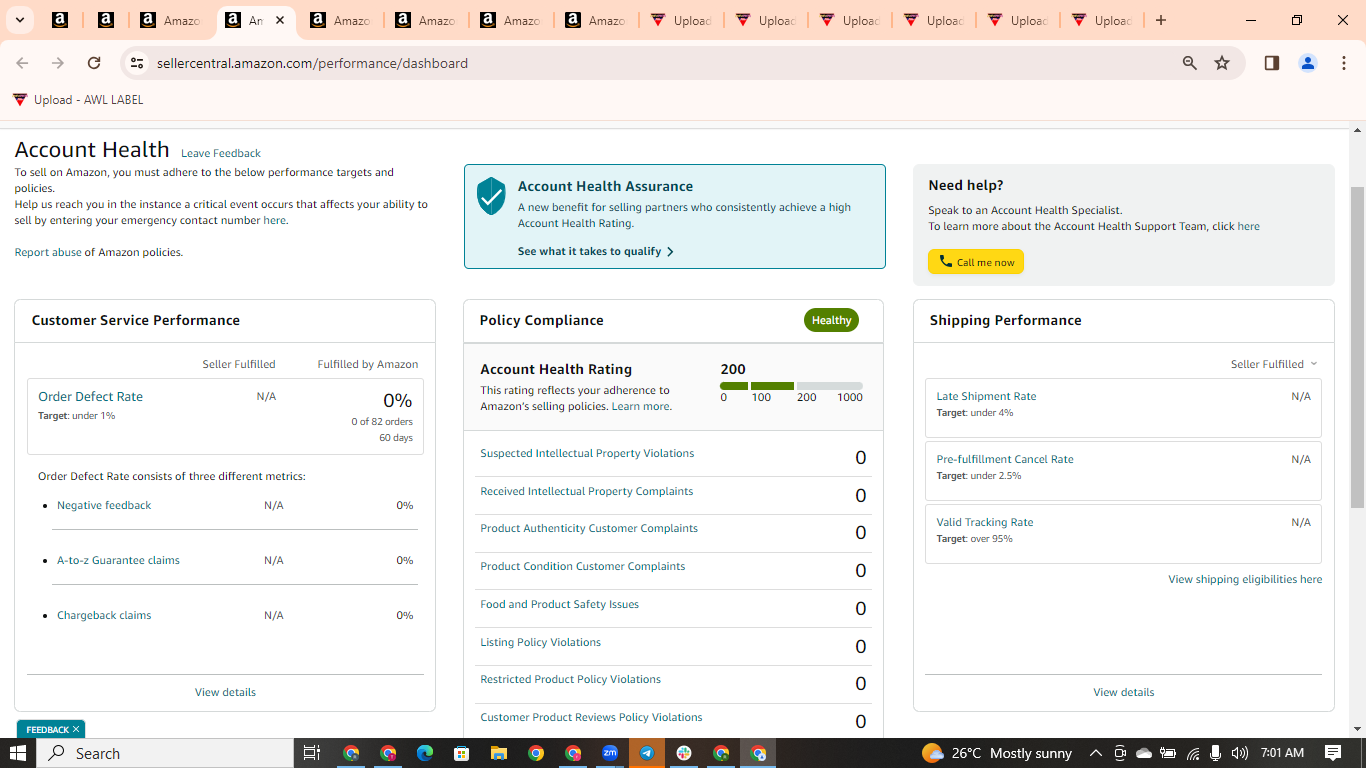Click the Healthy status badge

tap(831, 320)
